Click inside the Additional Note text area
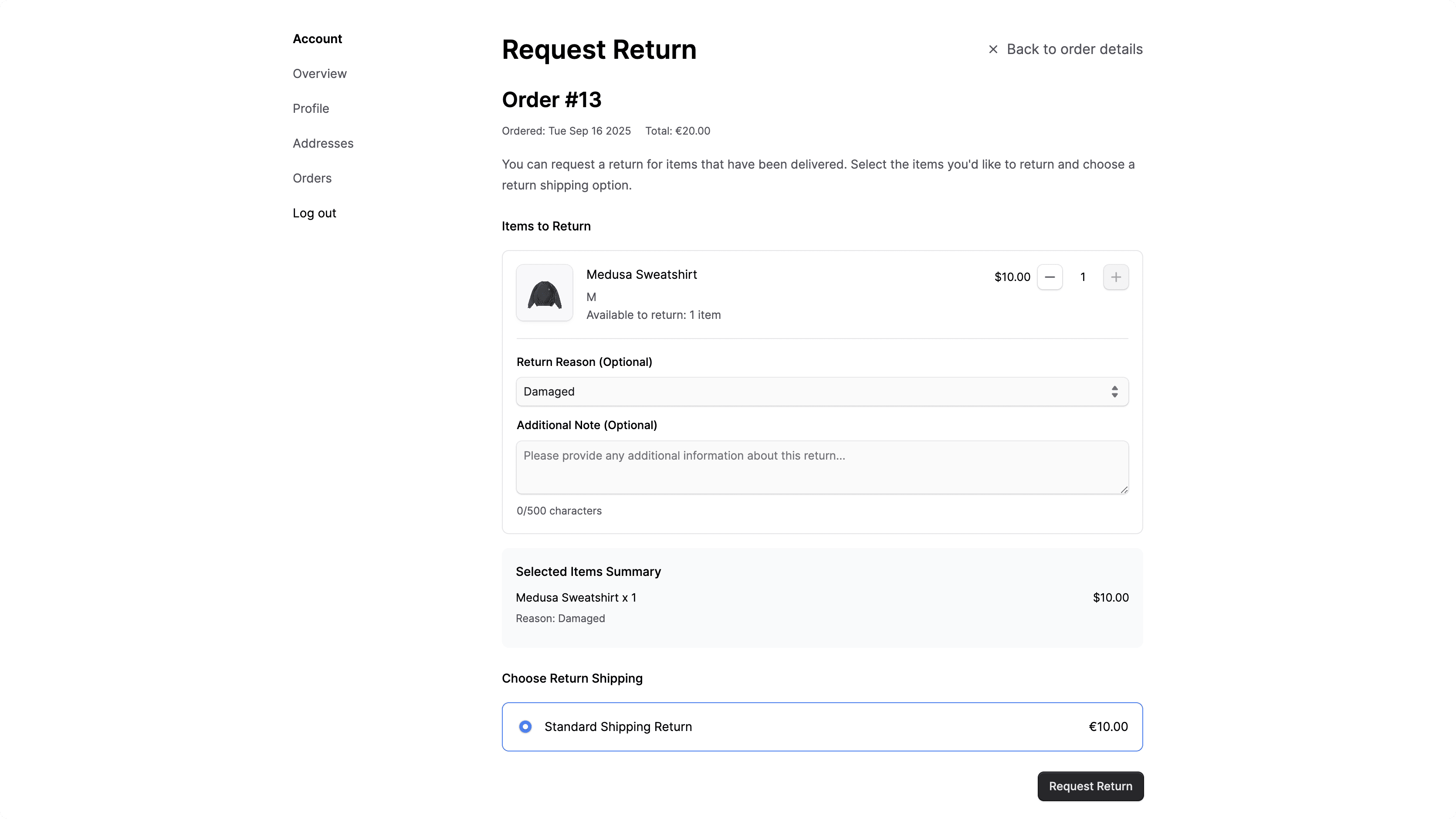 [821, 467]
